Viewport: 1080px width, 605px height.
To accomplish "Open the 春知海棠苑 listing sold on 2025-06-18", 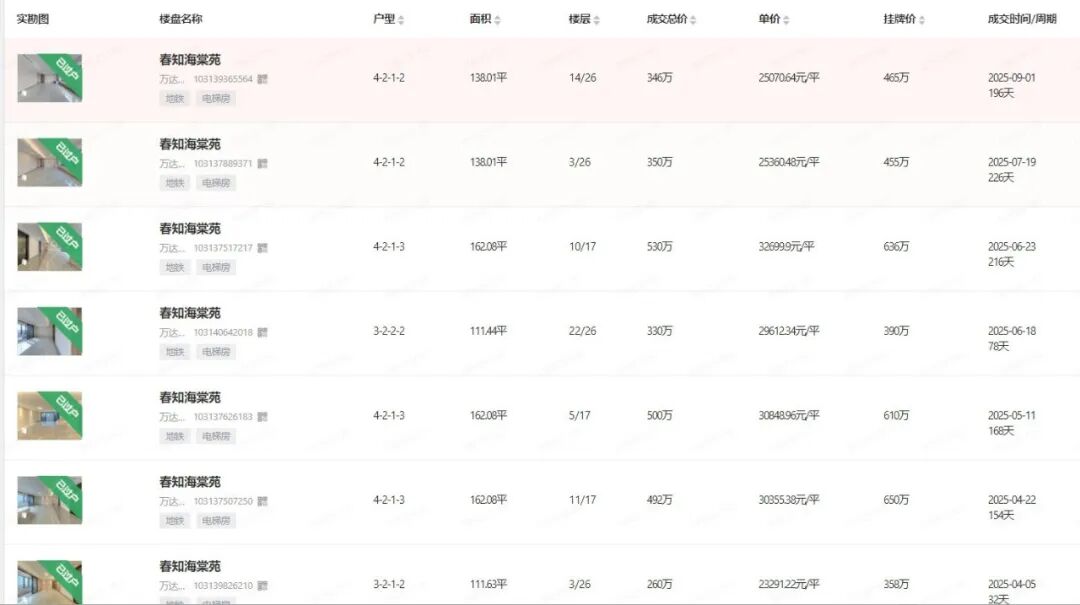I will 190,313.
